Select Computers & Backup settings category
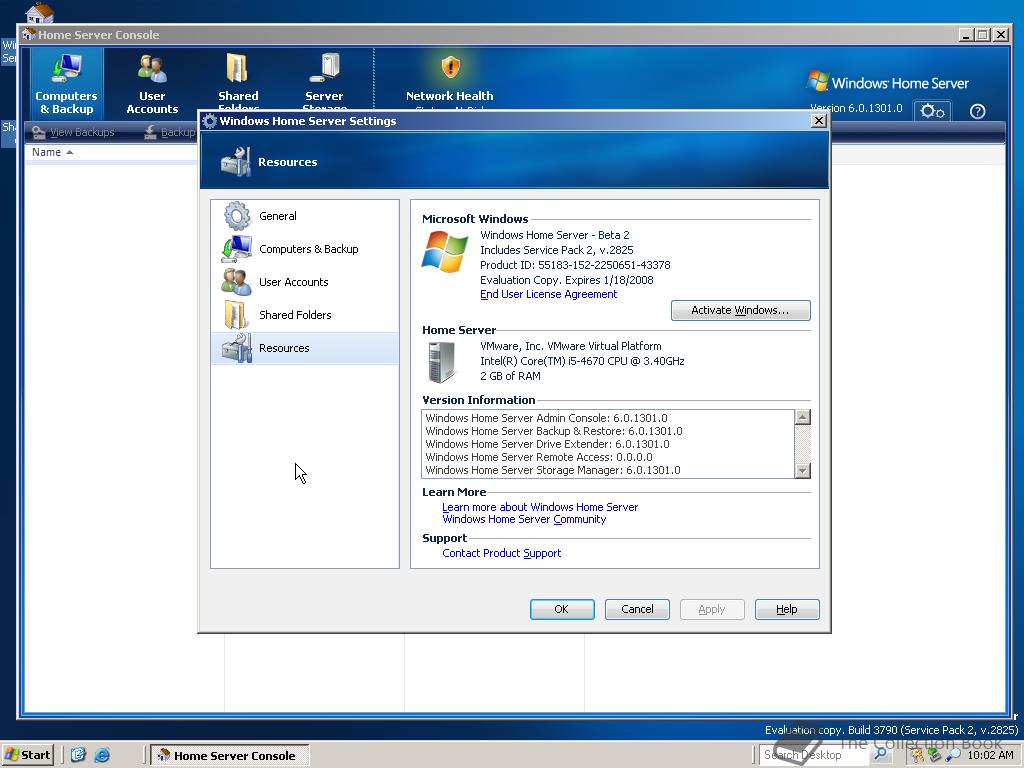Image resolution: width=1024 pixels, height=768 pixels. [305, 249]
